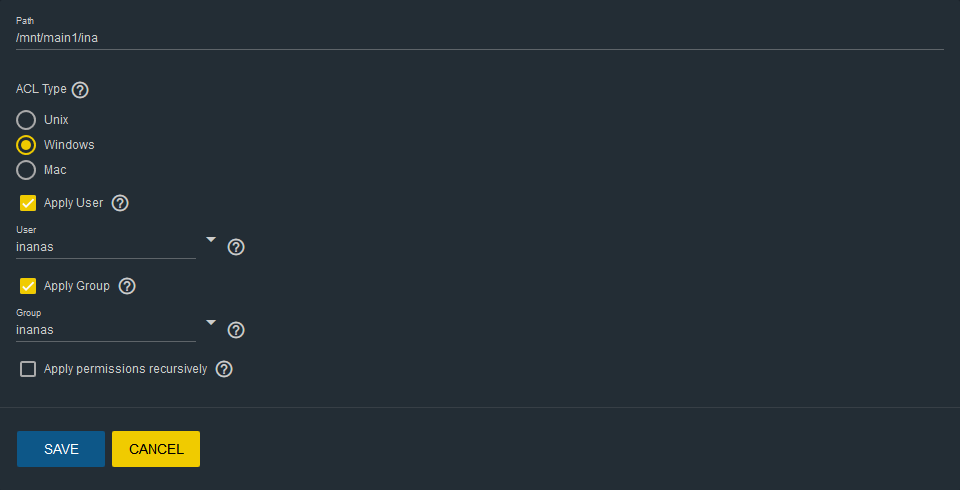Image resolution: width=960 pixels, height=490 pixels.
Task: Select the Windows ACL type radio
Action: coord(26,145)
